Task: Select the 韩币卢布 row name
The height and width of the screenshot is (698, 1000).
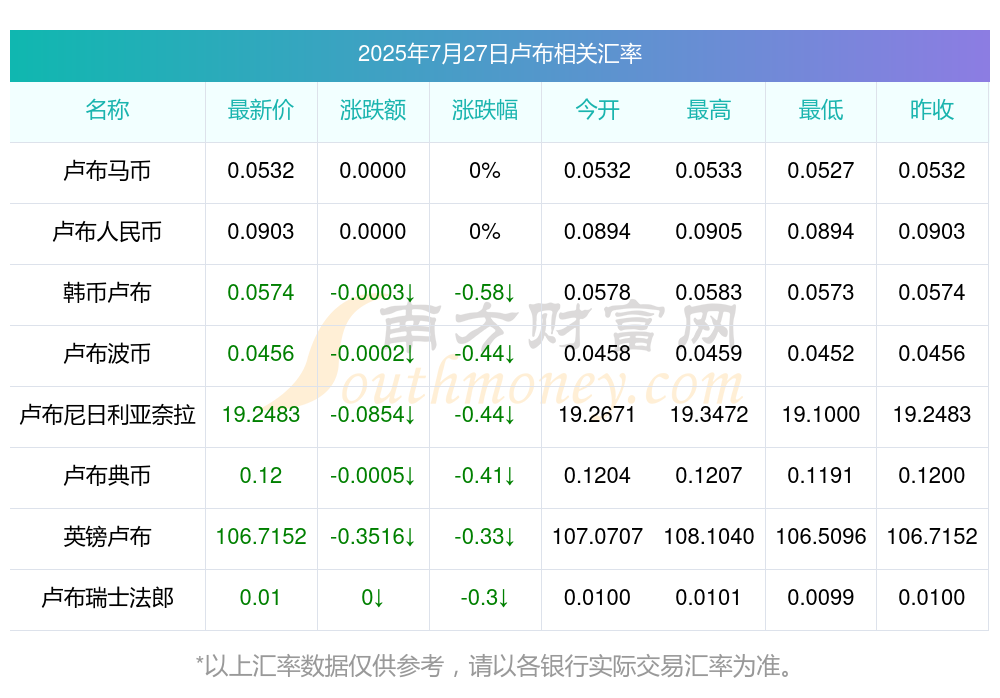Action: pos(107,293)
